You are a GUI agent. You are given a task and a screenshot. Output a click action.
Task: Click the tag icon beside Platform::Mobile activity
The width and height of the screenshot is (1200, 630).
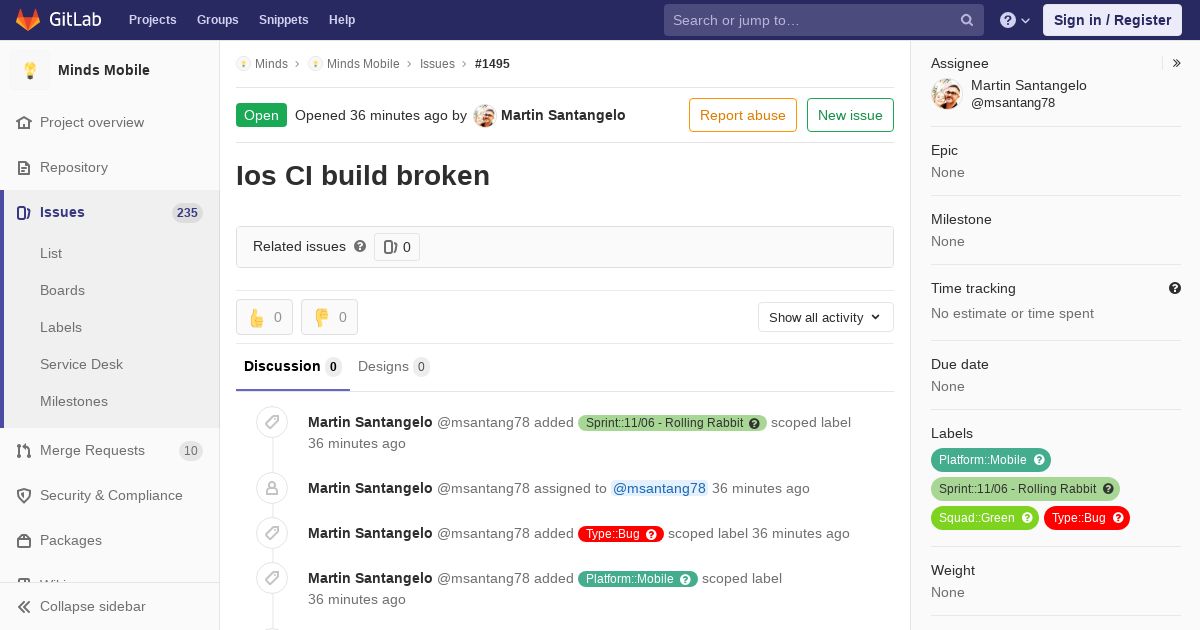272,578
